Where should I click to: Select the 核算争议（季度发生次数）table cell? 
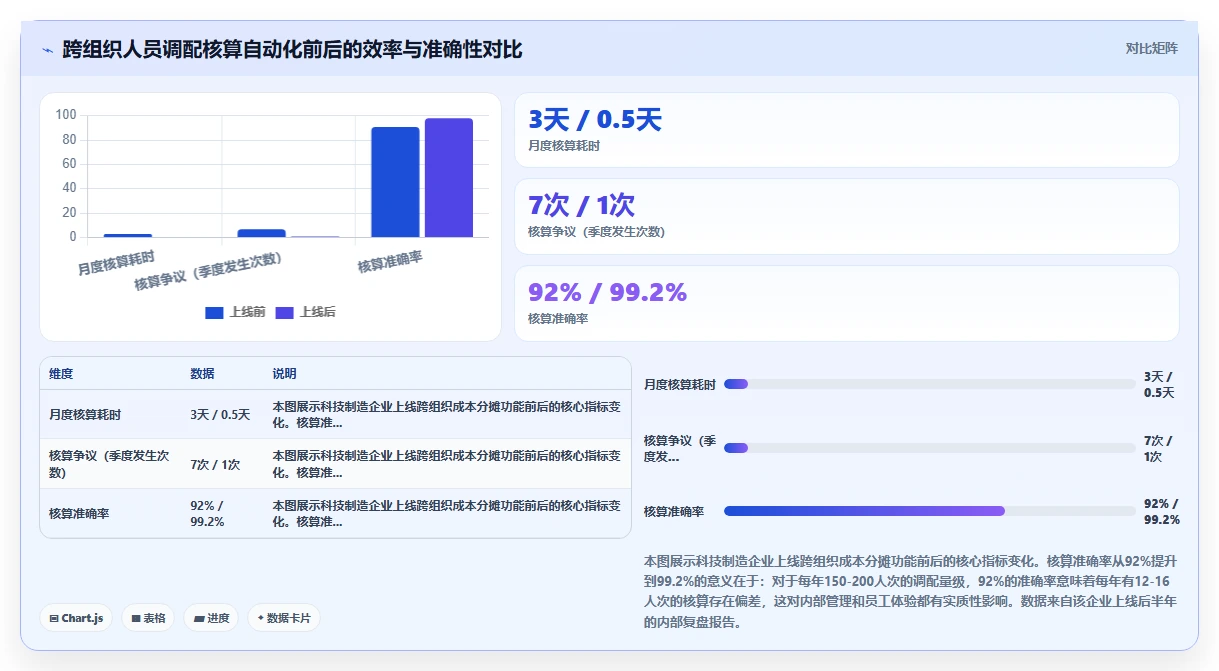(111, 464)
